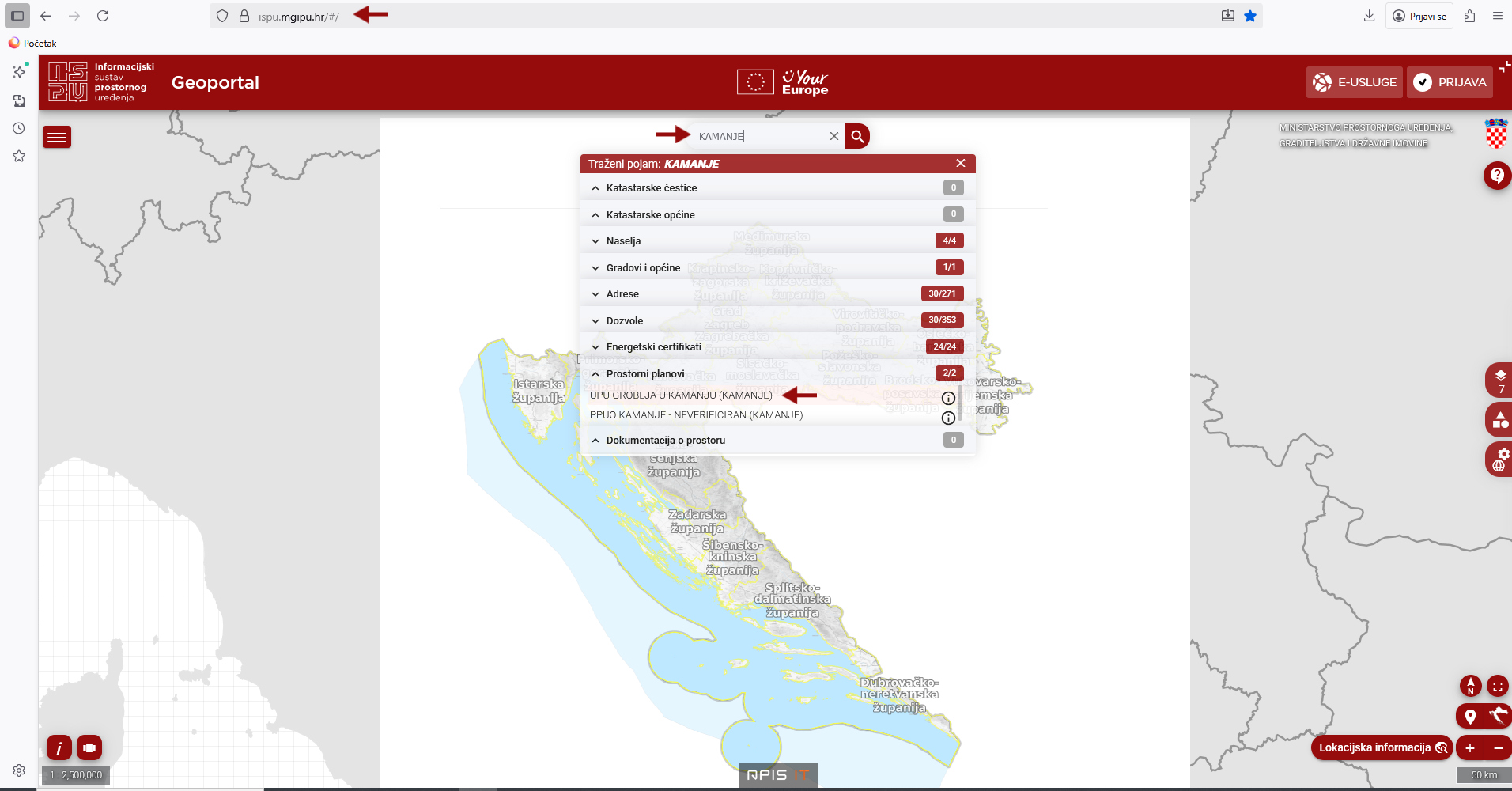Show info for UPU GROBLJA U KAMANJU
Viewport: 1512px width, 791px height.
pyautogui.click(x=948, y=398)
